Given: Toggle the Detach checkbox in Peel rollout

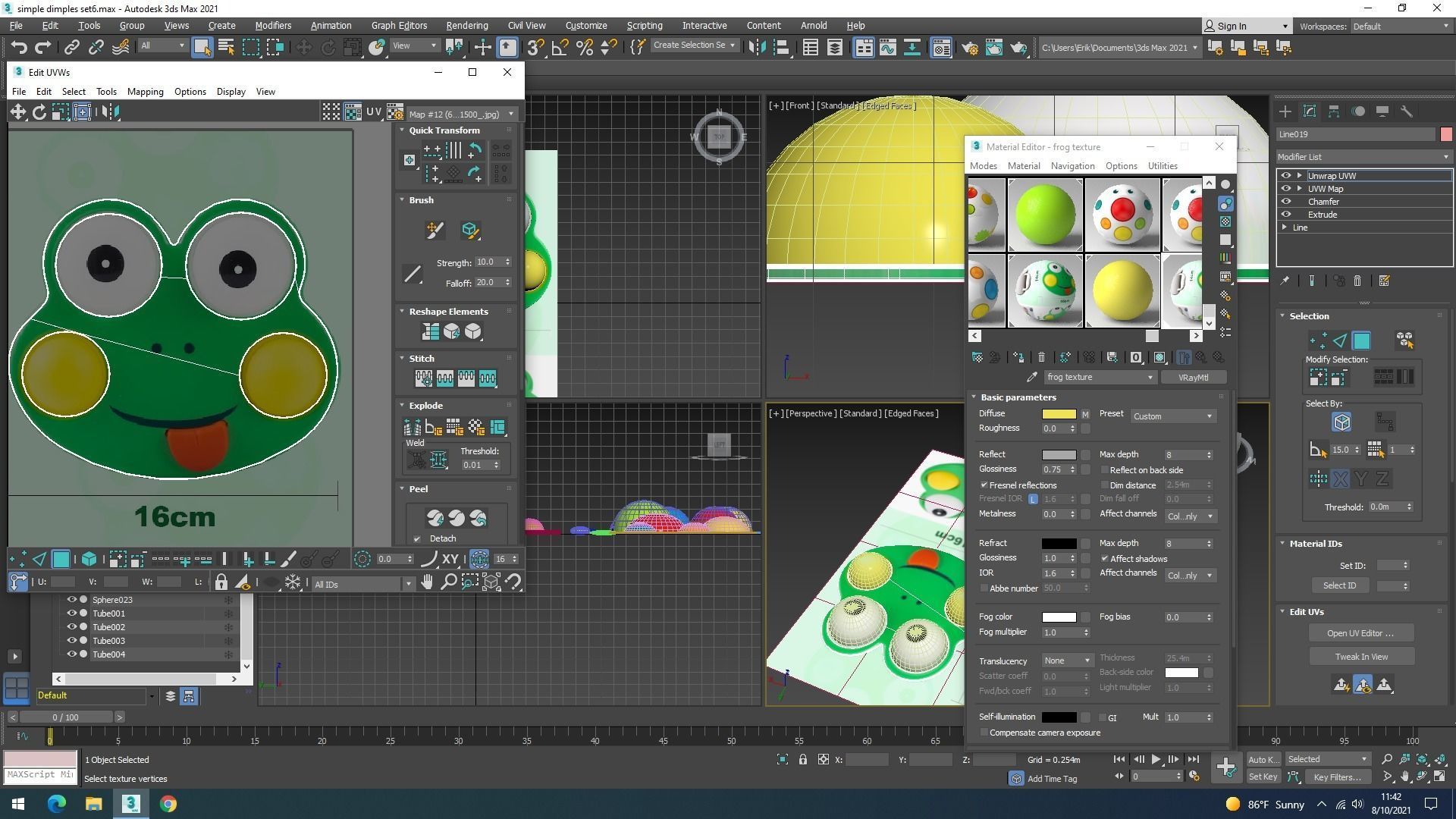Looking at the screenshot, I should click(x=416, y=539).
